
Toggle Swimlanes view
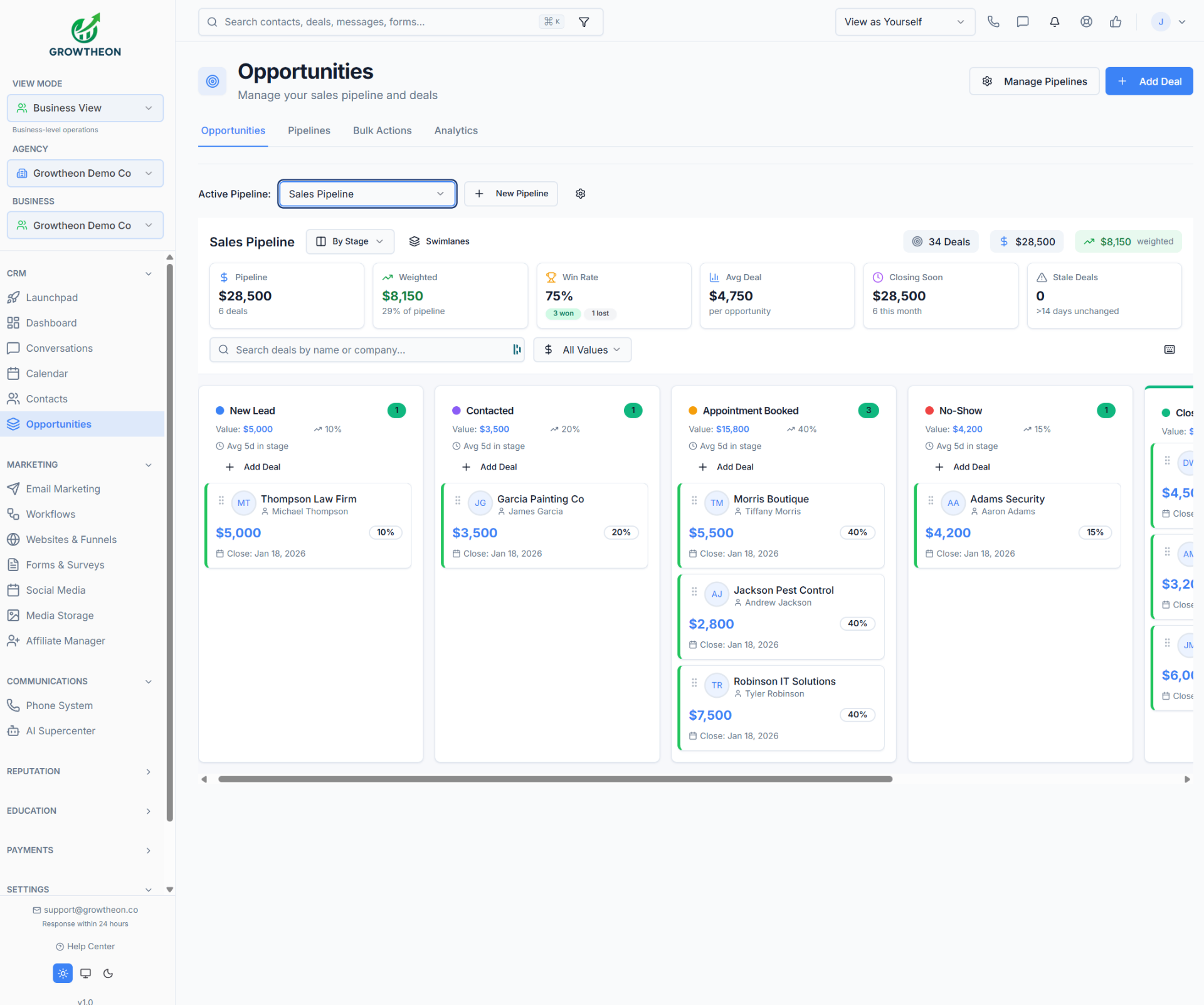(x=439, y=241)
